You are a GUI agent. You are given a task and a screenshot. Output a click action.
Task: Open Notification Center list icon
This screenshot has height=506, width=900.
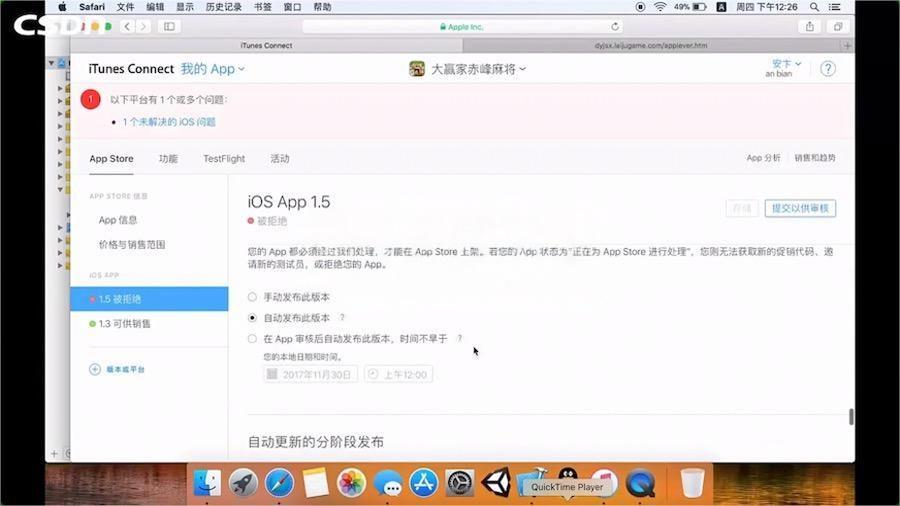point(835,7)
